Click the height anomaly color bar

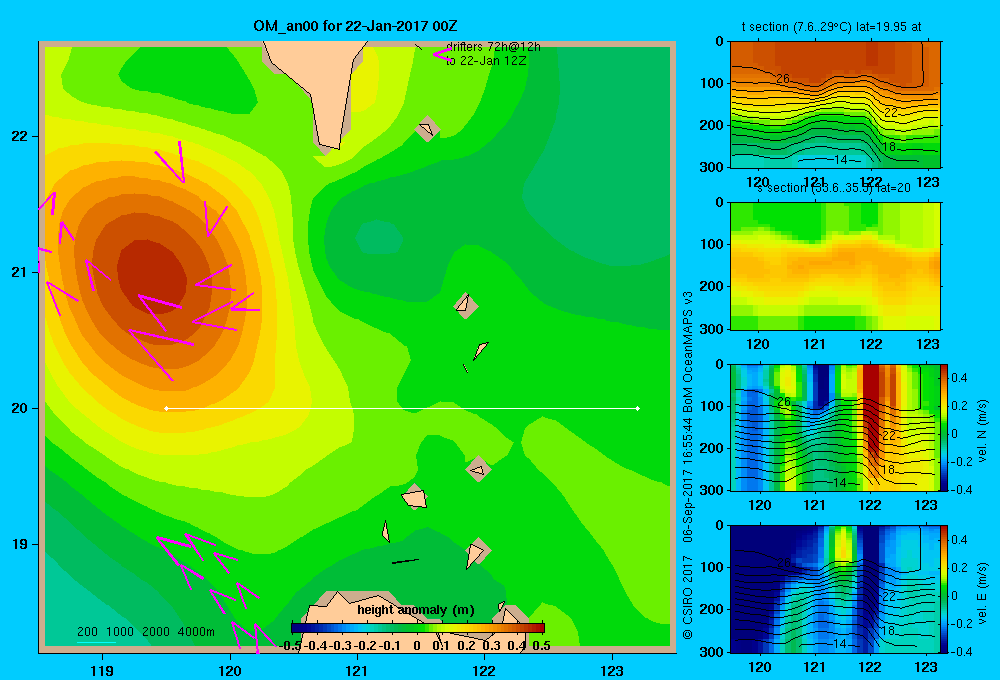[417, 628]
